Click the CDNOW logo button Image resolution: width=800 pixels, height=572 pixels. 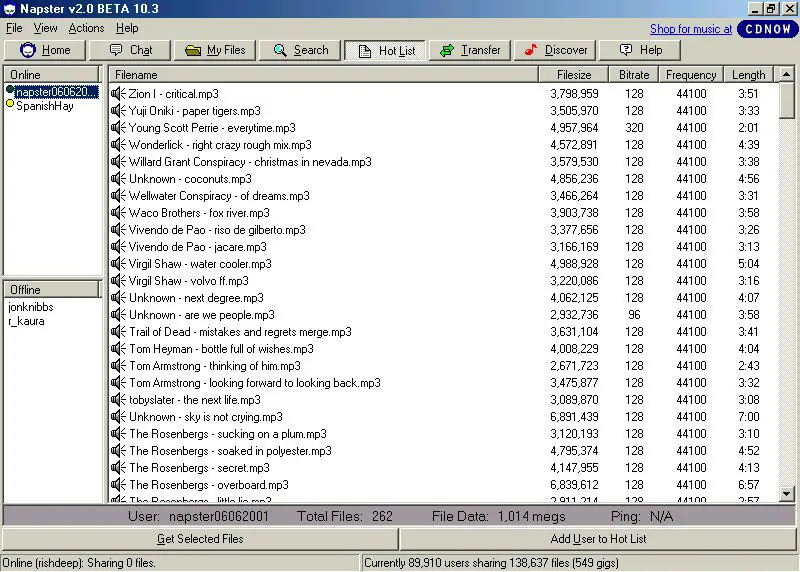click(x=767, y=29)
